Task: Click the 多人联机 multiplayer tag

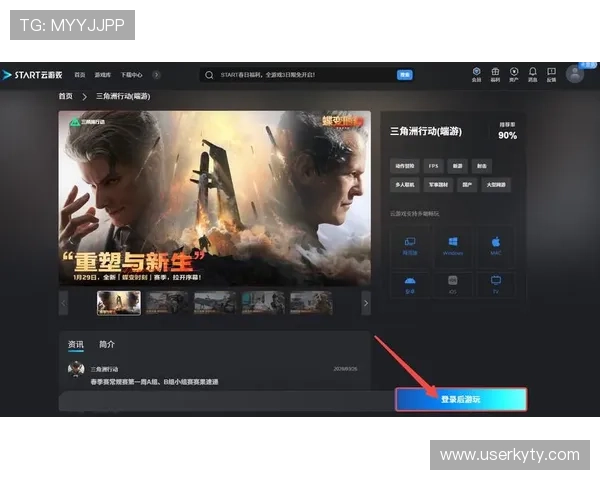Action: pyautogui.click(x=405, y=185)
